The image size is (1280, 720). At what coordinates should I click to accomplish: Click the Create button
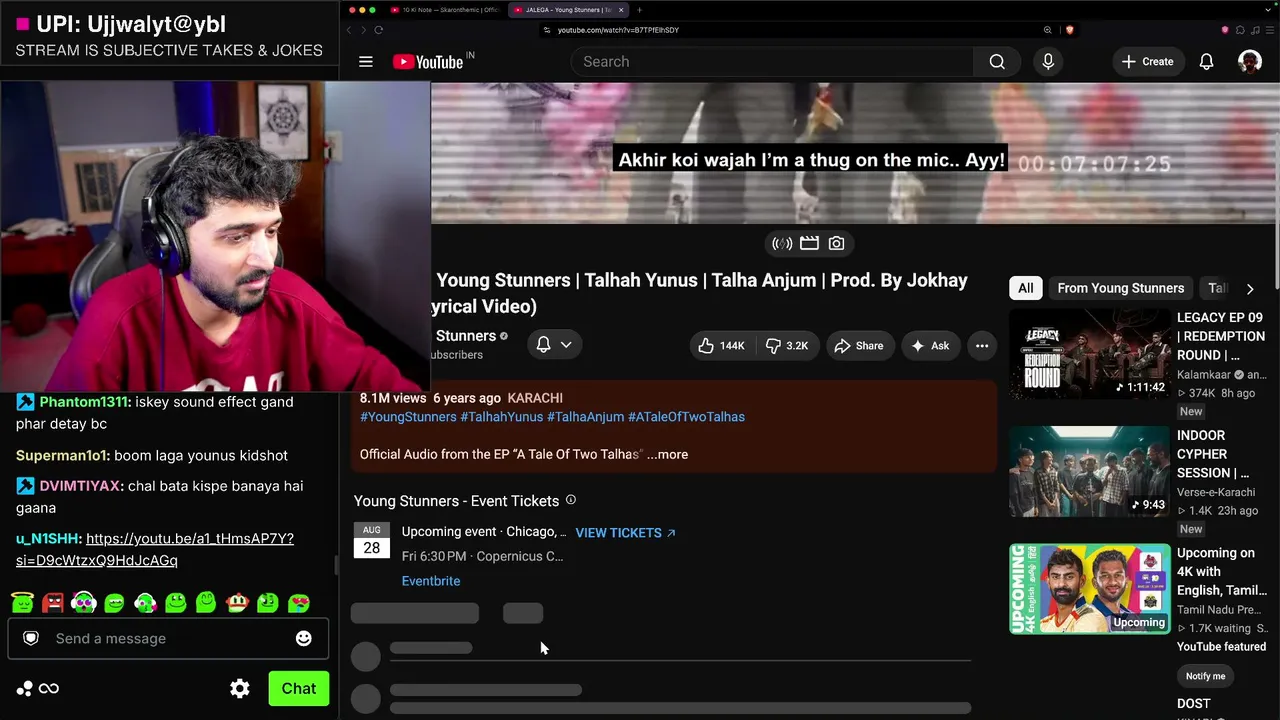click(x=1147, y=62)
